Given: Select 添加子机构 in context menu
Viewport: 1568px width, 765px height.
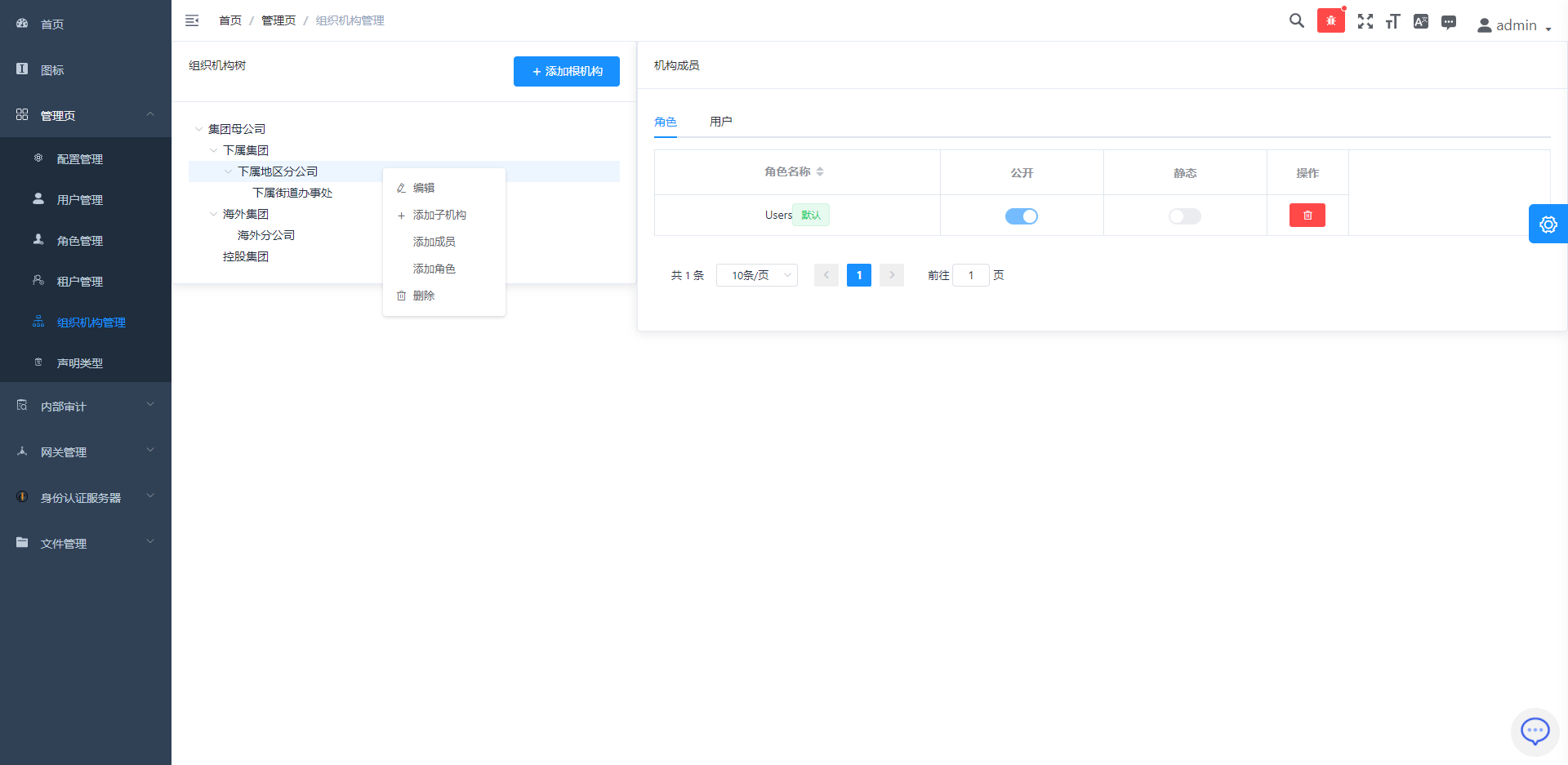Looking at the screenshot, I should 439,215.
